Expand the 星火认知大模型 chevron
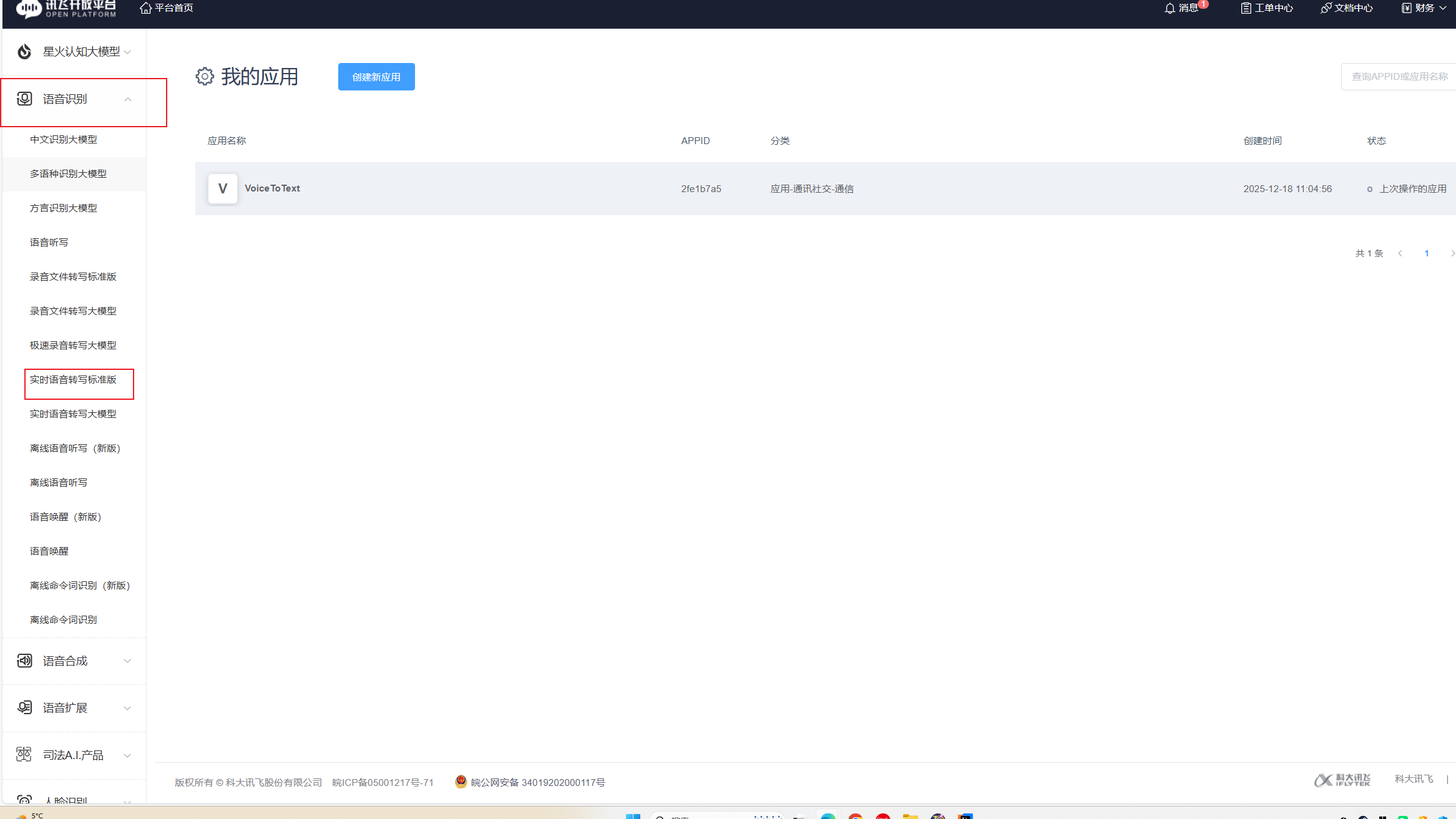 (128, 52)
